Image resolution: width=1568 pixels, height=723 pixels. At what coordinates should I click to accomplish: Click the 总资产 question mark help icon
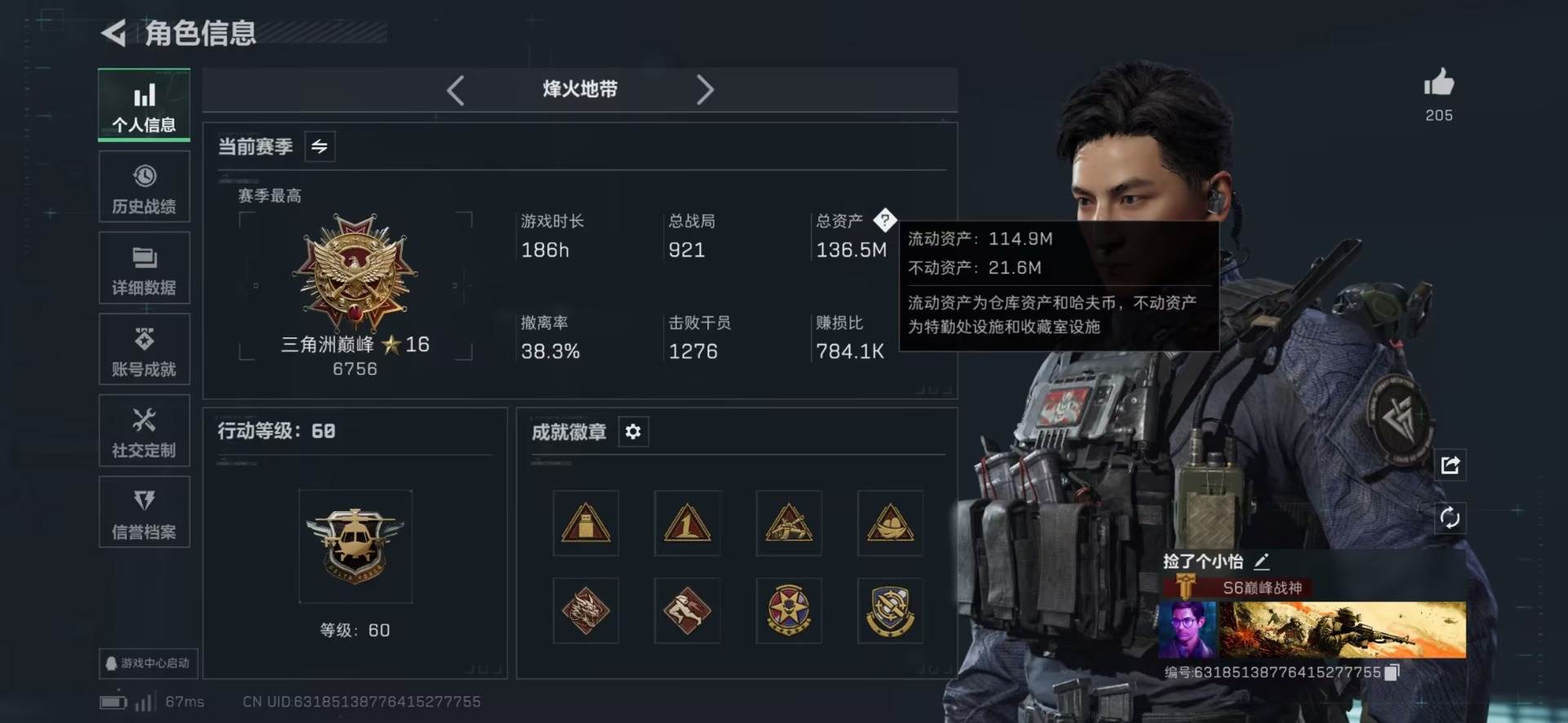[x=884, y=219]
